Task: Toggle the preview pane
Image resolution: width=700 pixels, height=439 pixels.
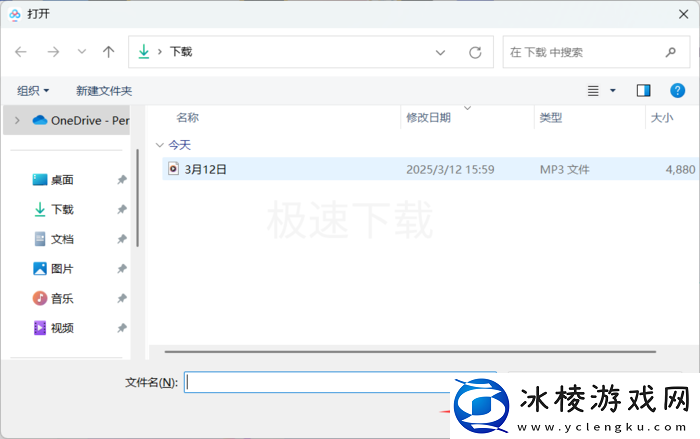Action: pyautogui.click(x=643, y=91)
